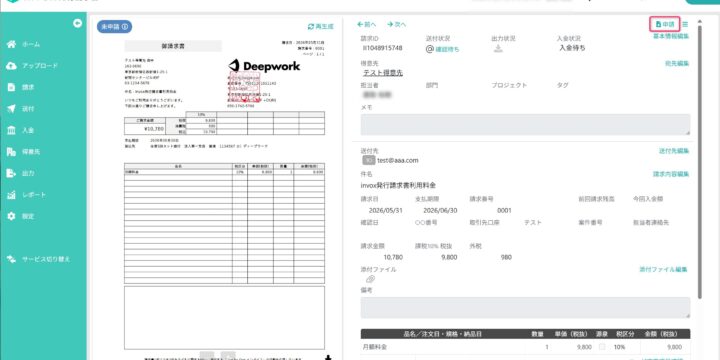Click the 請求金額 value 10,780
This screenshot has width=720, height=360.
pos(393,257)
